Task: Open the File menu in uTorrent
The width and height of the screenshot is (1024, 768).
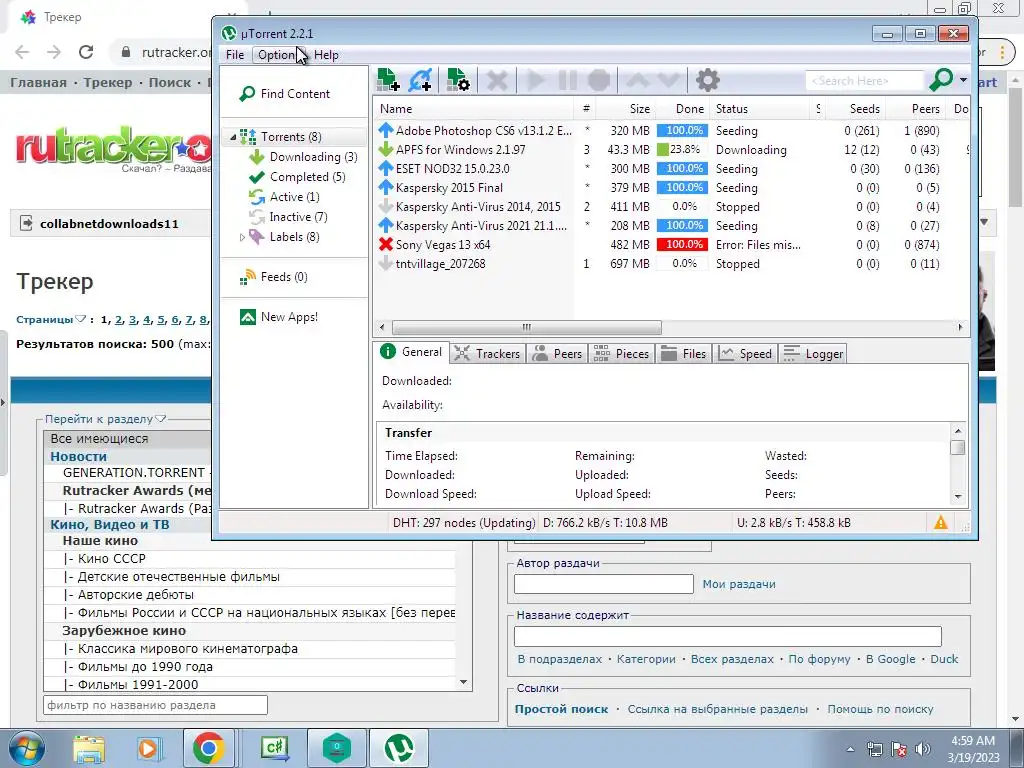Action: pos(234,55)
